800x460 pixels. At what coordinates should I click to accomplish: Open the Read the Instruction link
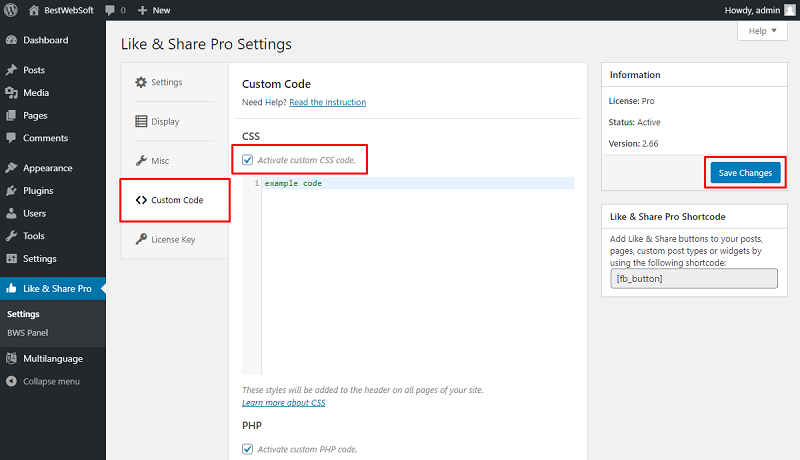(x=328, y=102)
